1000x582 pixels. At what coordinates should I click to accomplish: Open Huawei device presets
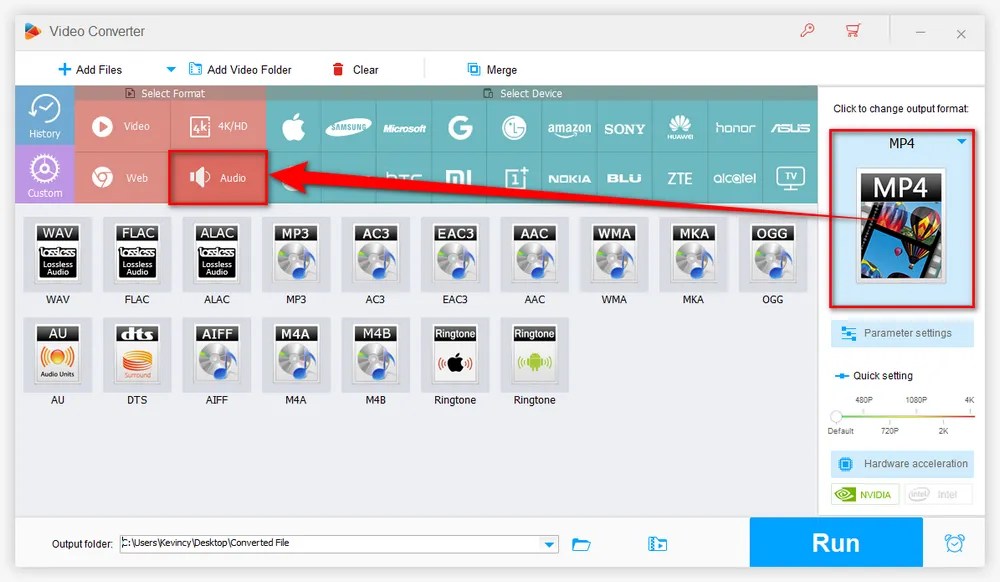tap(680, 127)
